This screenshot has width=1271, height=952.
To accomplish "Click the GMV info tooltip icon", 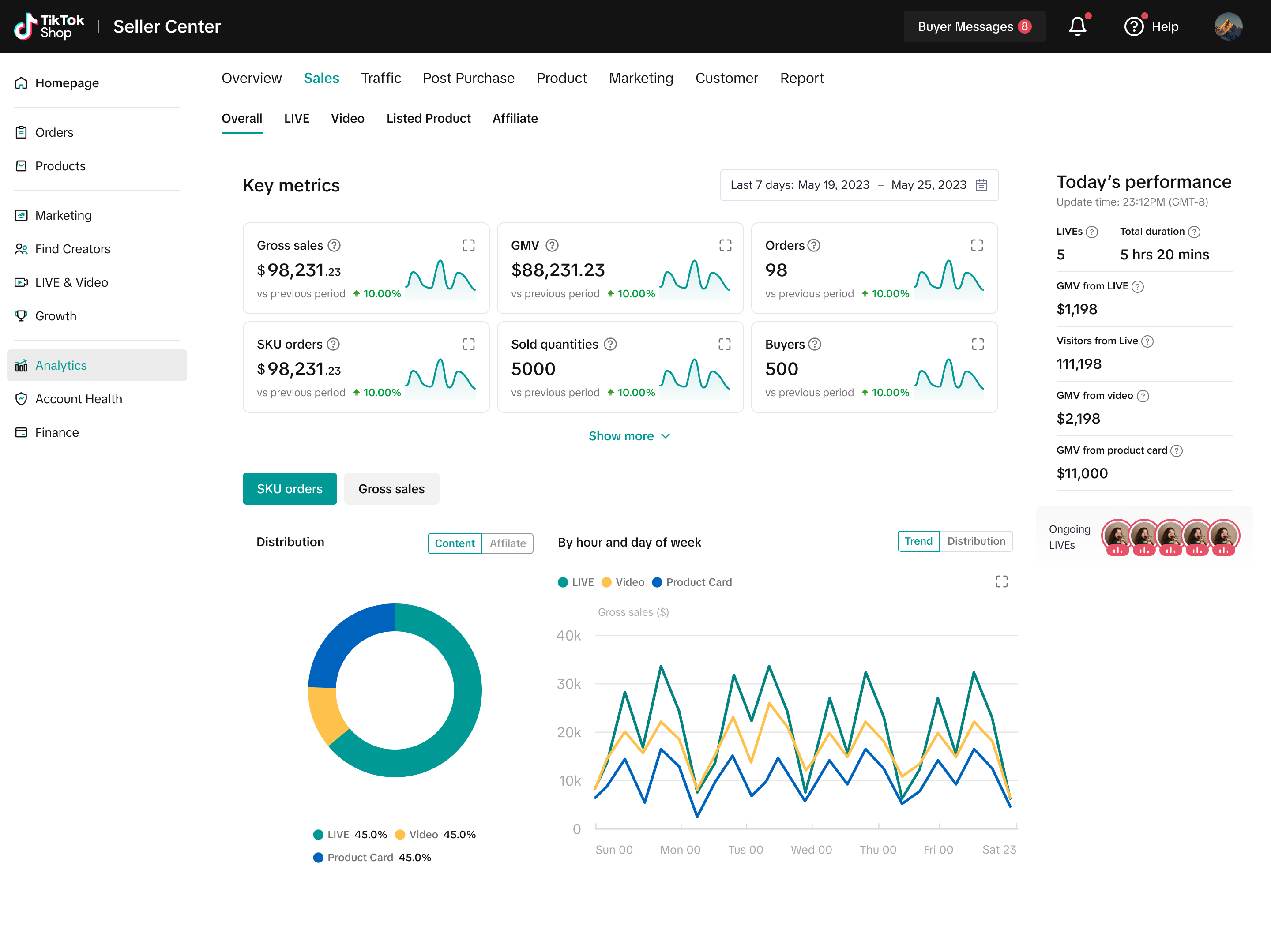I will point(552,245).
